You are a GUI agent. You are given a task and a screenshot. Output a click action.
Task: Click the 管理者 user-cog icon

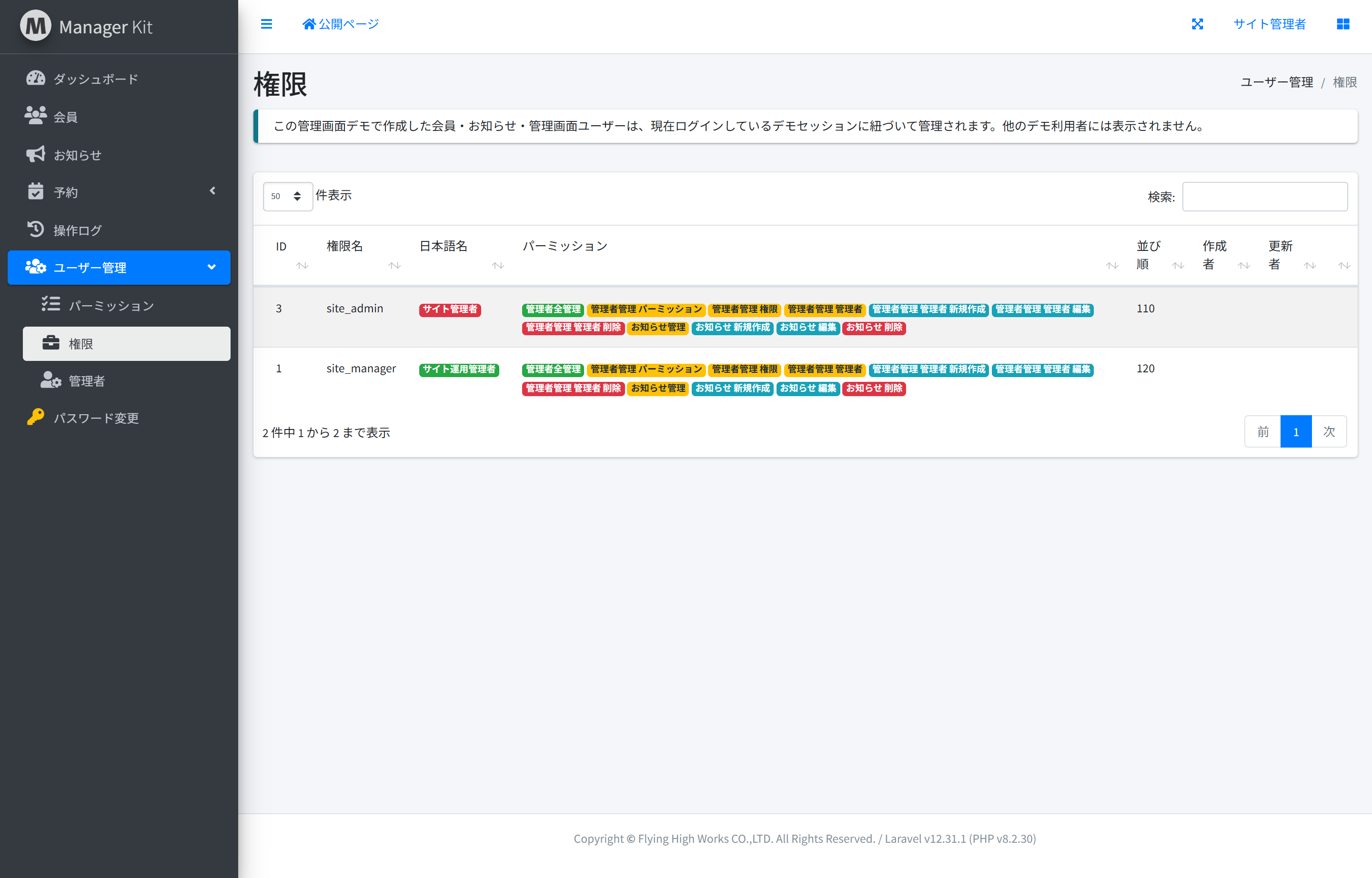point(51,380)
